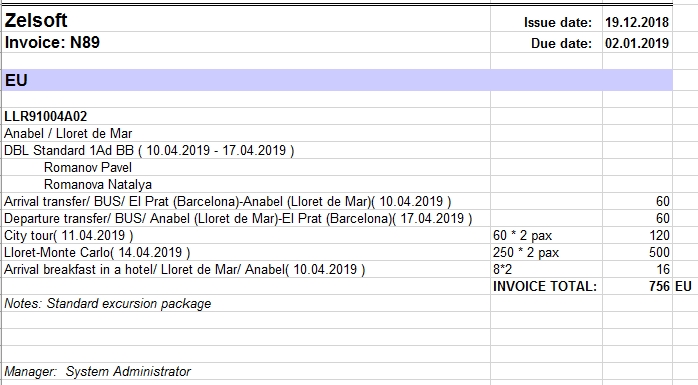This screenshot has width=698, height=385.
Task: Click the arrival transfer amount 60
Action: (662, 202)
